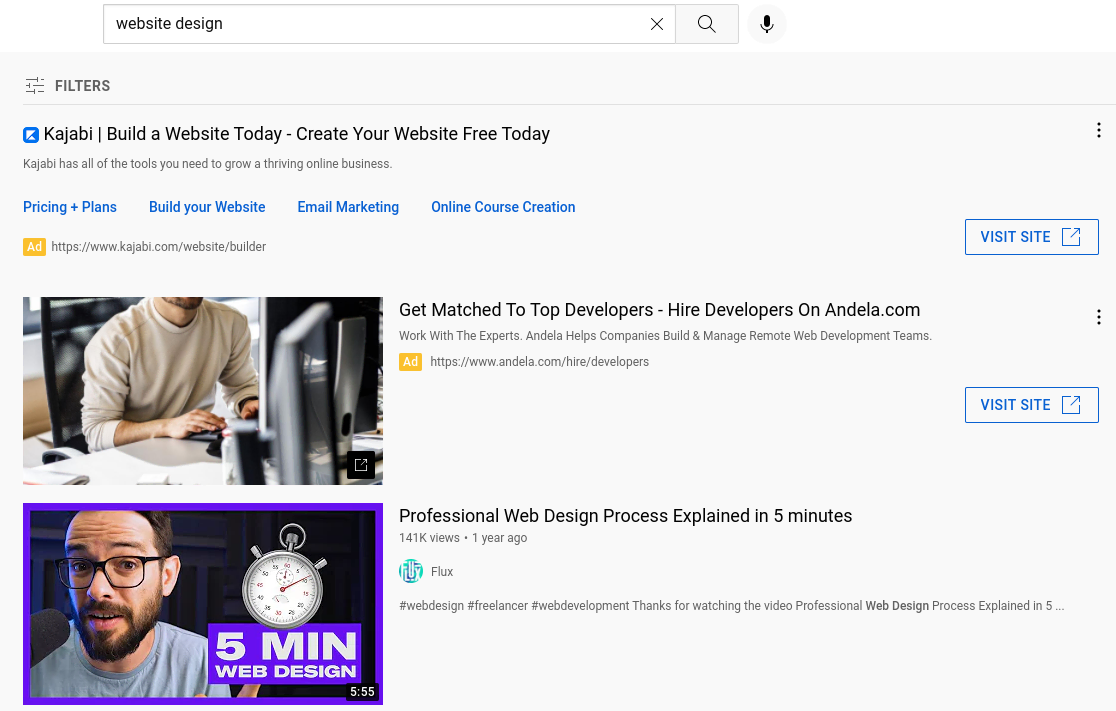This screenshot has width=1116, height=711.
Task: Open the three-dot menu for Kajabi ad
Action: tap(1099, 130)
